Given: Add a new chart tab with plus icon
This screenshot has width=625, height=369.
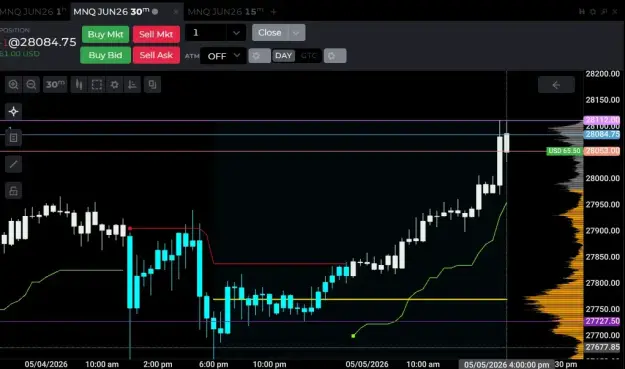Looking at the screenshot, I should (x=273, y=12).
